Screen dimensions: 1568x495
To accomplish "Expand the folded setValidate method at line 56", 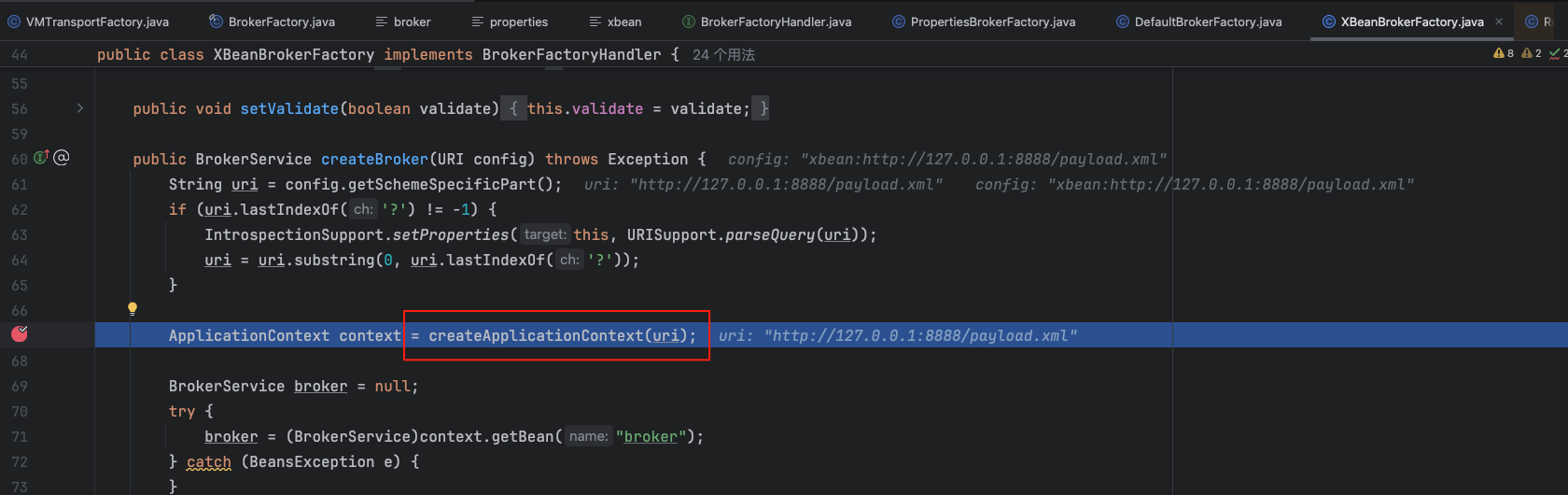I will pos(80,108).
